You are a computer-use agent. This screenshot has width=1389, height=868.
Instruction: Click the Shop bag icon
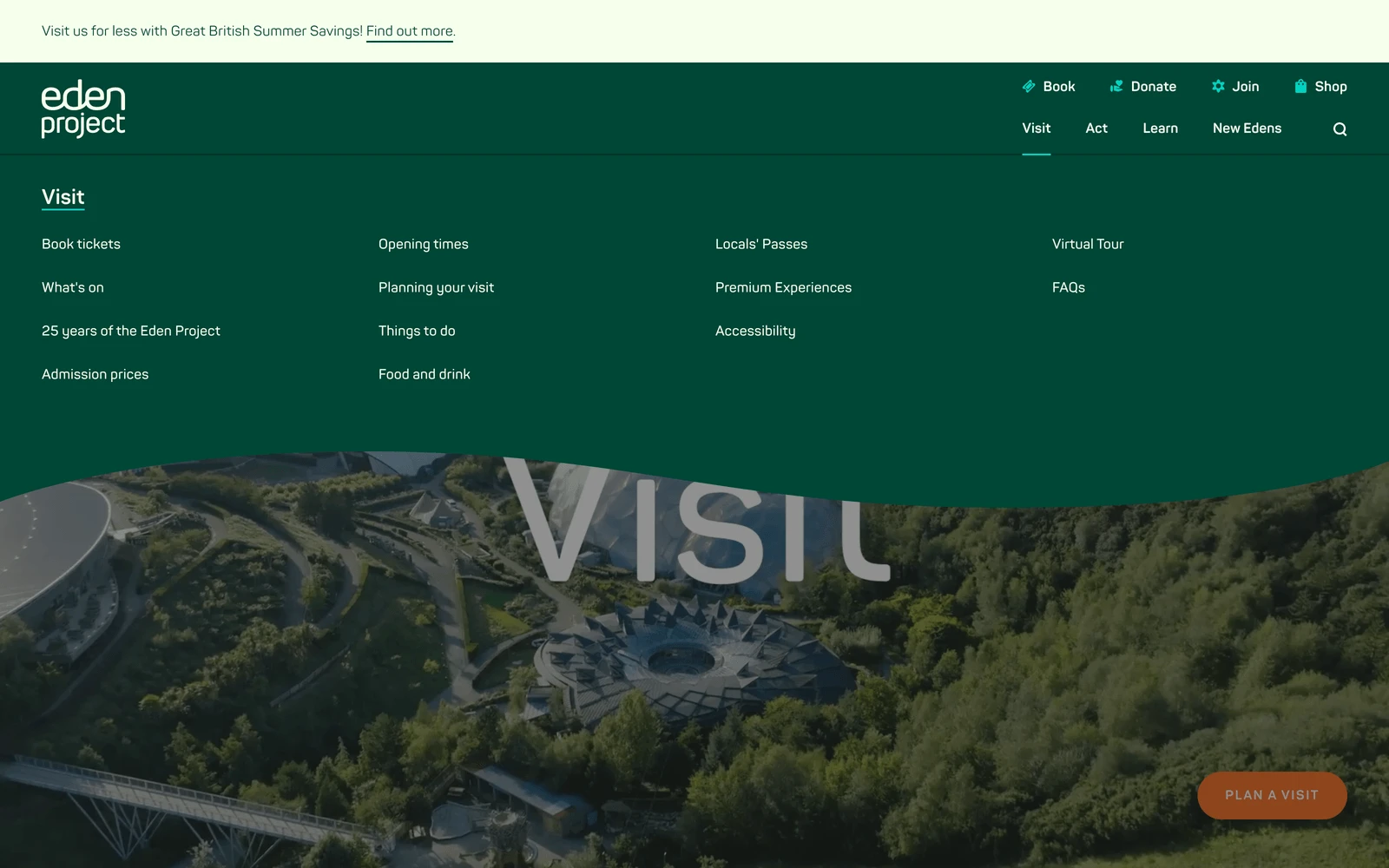[1300, 86]
